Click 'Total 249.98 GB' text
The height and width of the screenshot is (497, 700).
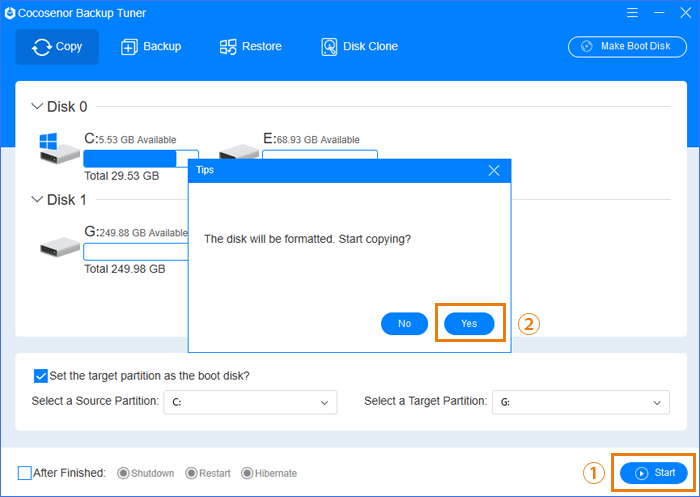125,269
